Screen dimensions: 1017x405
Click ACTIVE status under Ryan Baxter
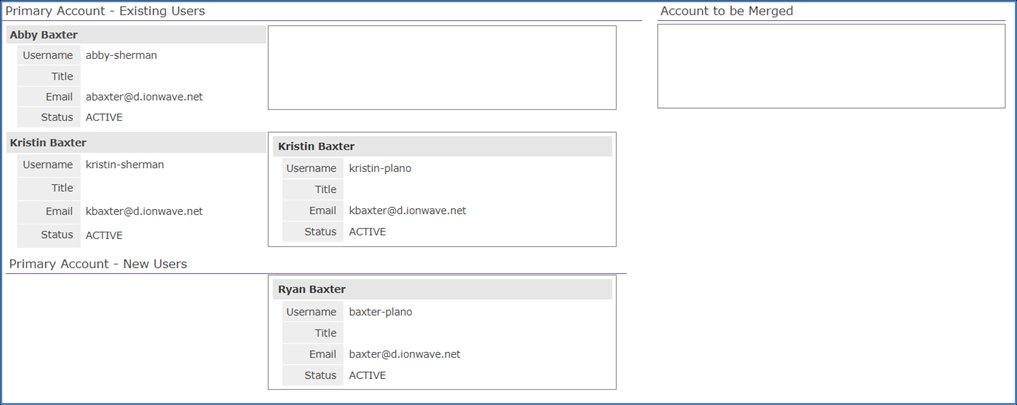367,375
